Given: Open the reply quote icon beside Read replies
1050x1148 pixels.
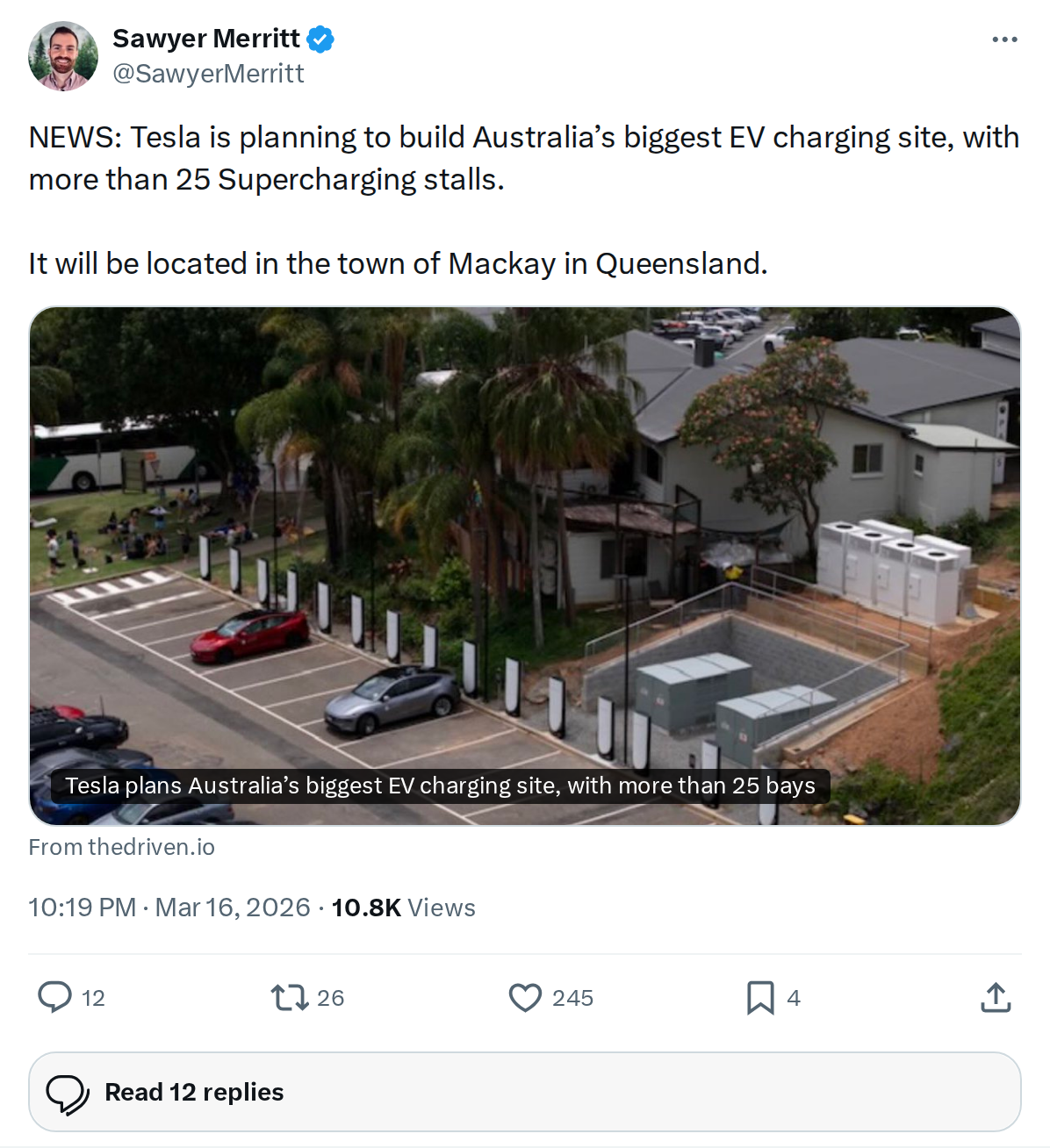Looking at the screenshot, I should pos(70,1091).
